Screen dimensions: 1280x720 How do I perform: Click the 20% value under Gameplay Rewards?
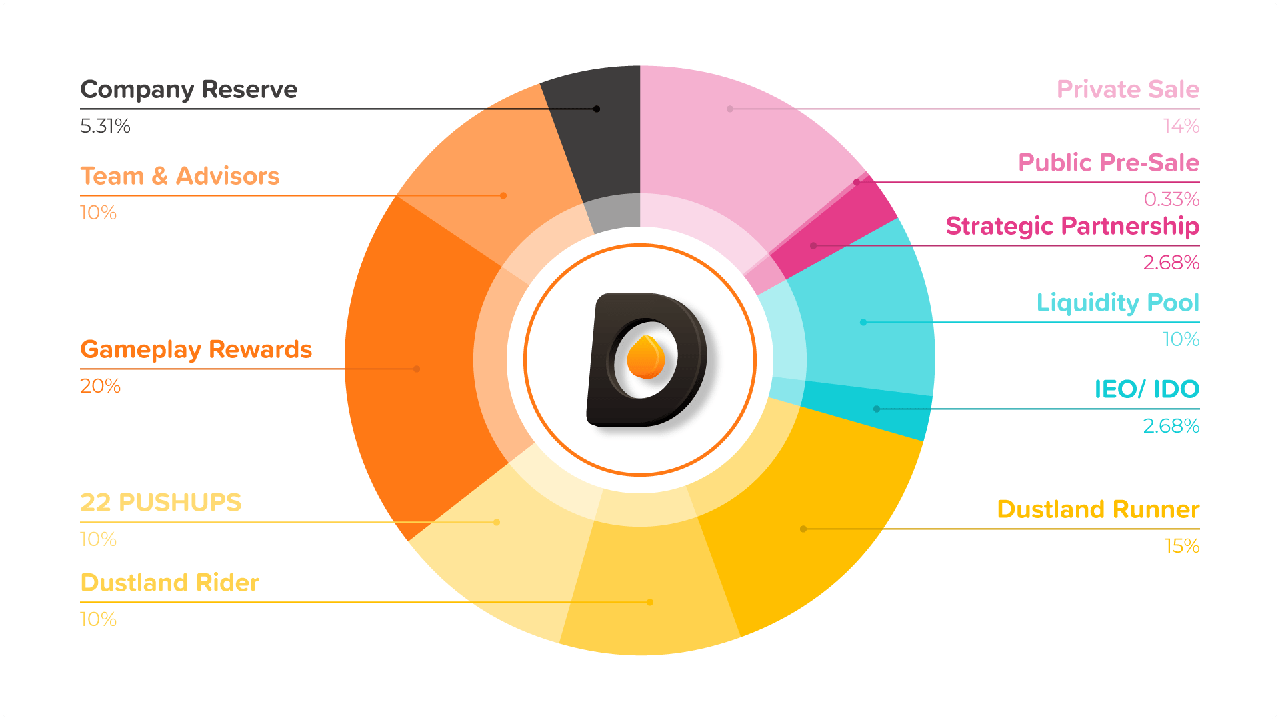pyautogui.click(x=100, y=386)
